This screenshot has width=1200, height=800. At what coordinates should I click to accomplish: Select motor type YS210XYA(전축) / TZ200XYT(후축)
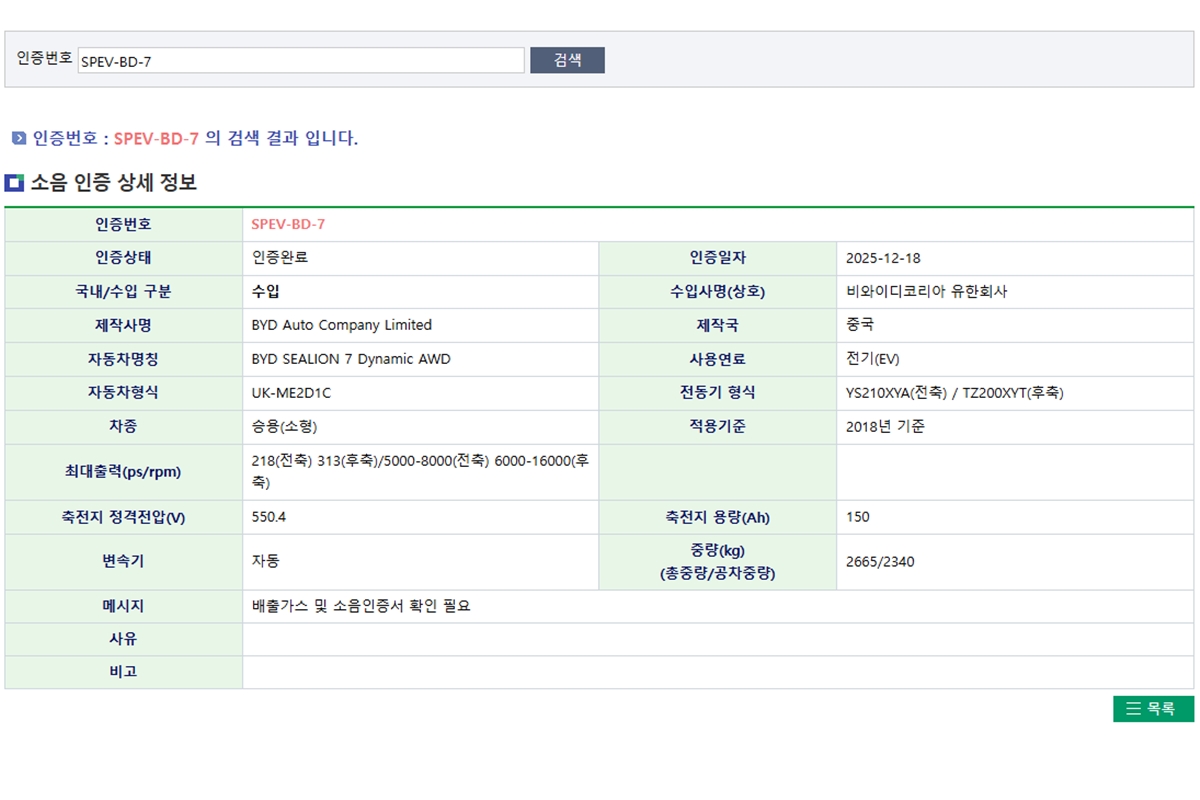pos(955,393)
